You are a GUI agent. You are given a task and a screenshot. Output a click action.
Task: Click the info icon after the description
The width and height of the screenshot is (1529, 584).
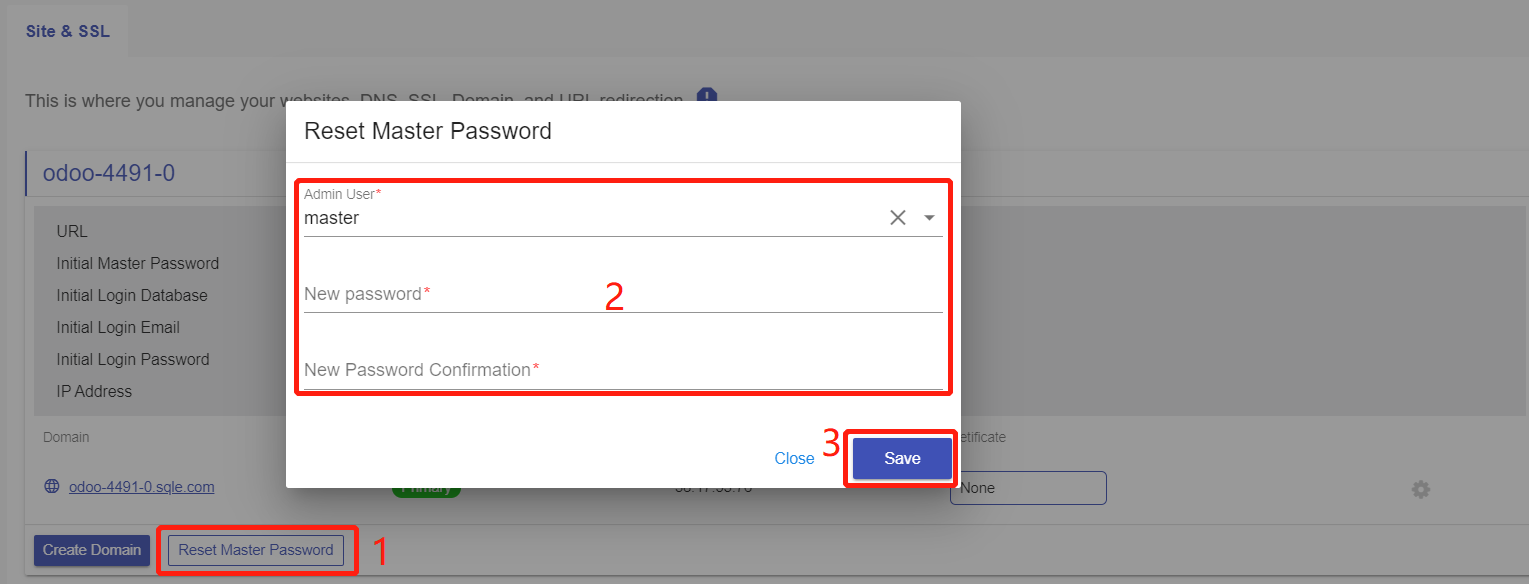click(708, 97)
